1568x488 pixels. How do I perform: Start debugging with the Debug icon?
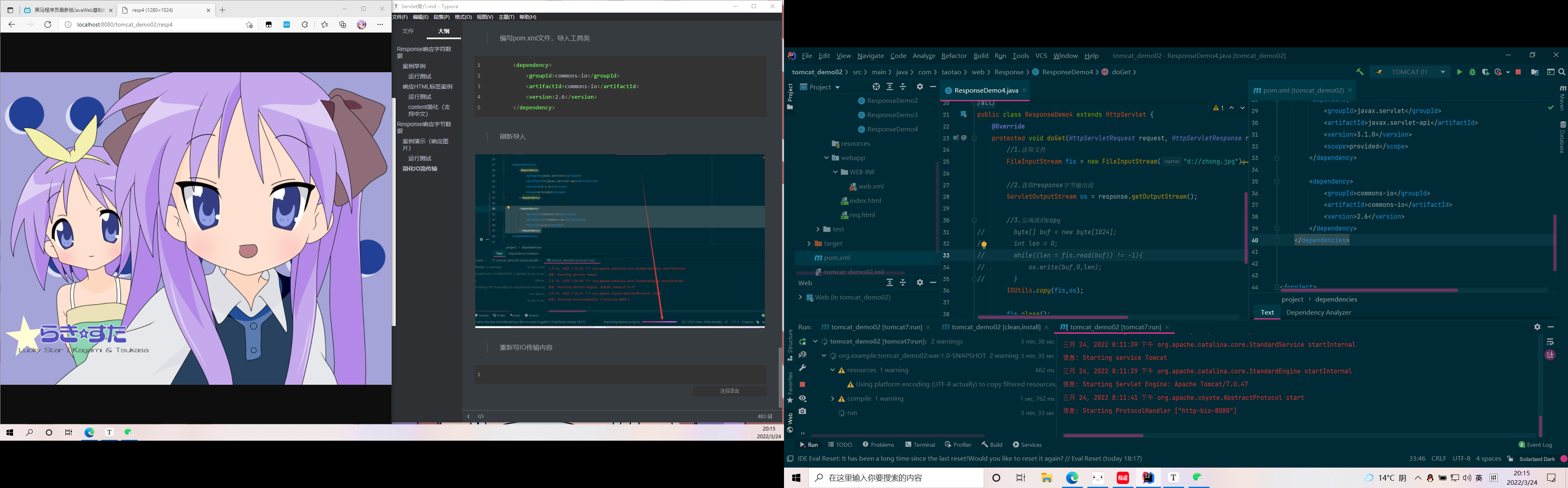pyautogui.click(x=1472, y=71)
